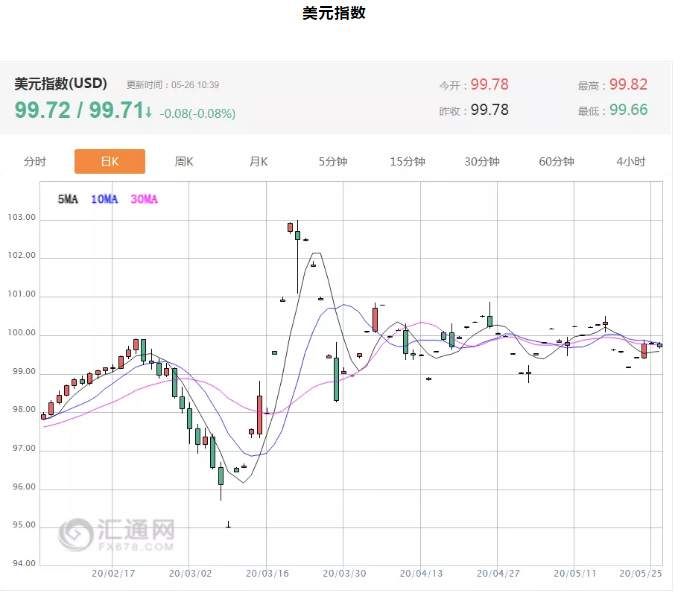Click the 20/04/13 date axis label
Viewport: 674px width, 596px height.
point(421,574)
